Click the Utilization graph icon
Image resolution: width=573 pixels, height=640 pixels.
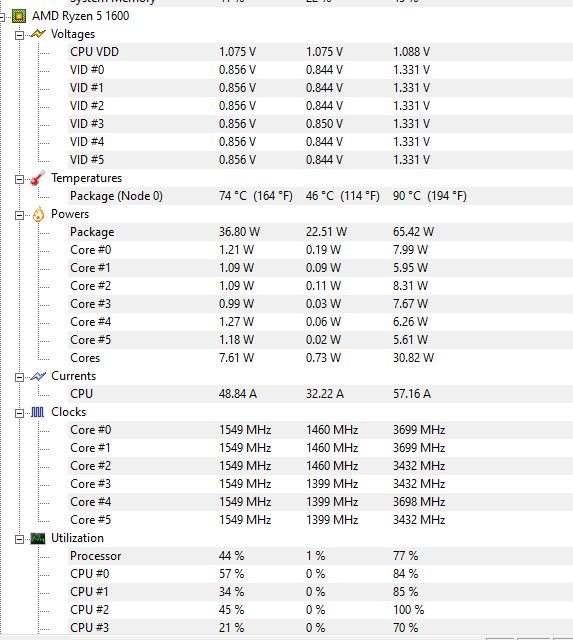pyautogui.click(x=38, y=539)
